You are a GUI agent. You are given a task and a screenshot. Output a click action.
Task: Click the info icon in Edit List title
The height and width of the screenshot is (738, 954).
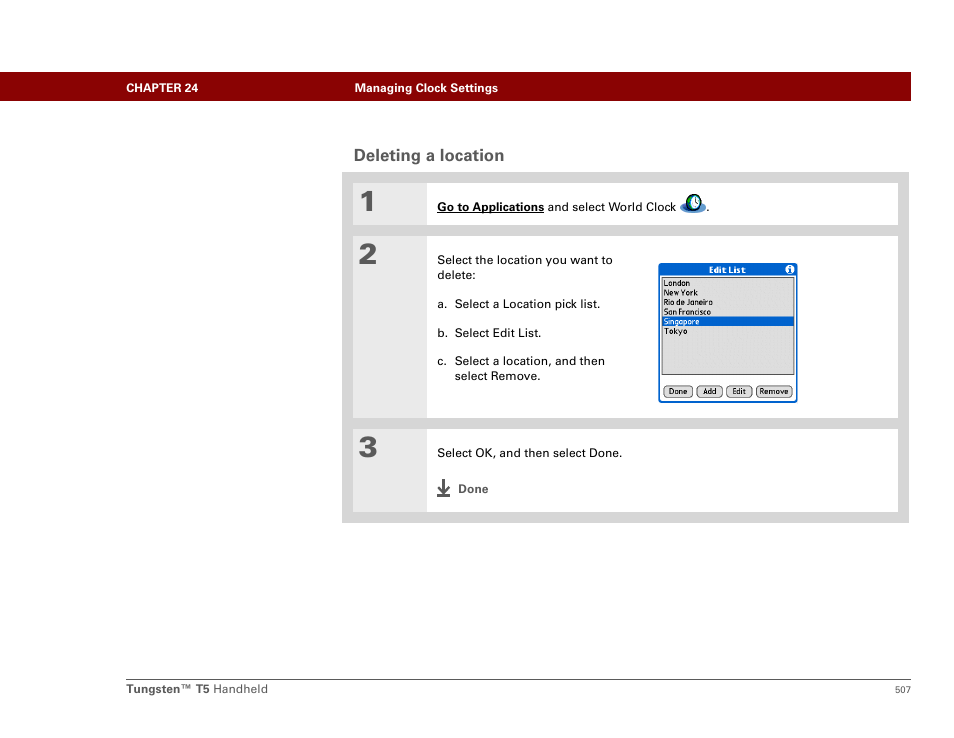coord(789,270)
